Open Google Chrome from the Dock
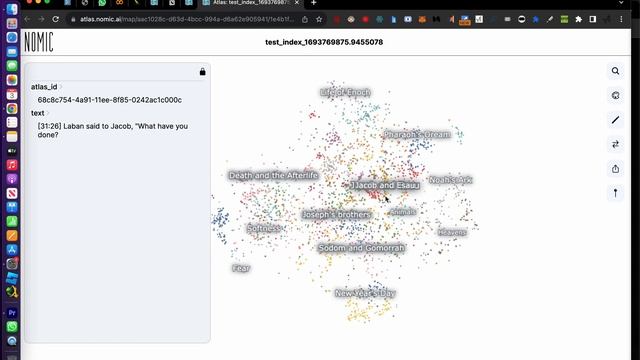Image resolution: width=640 pixels, height=360 pixels. (12, 108)
